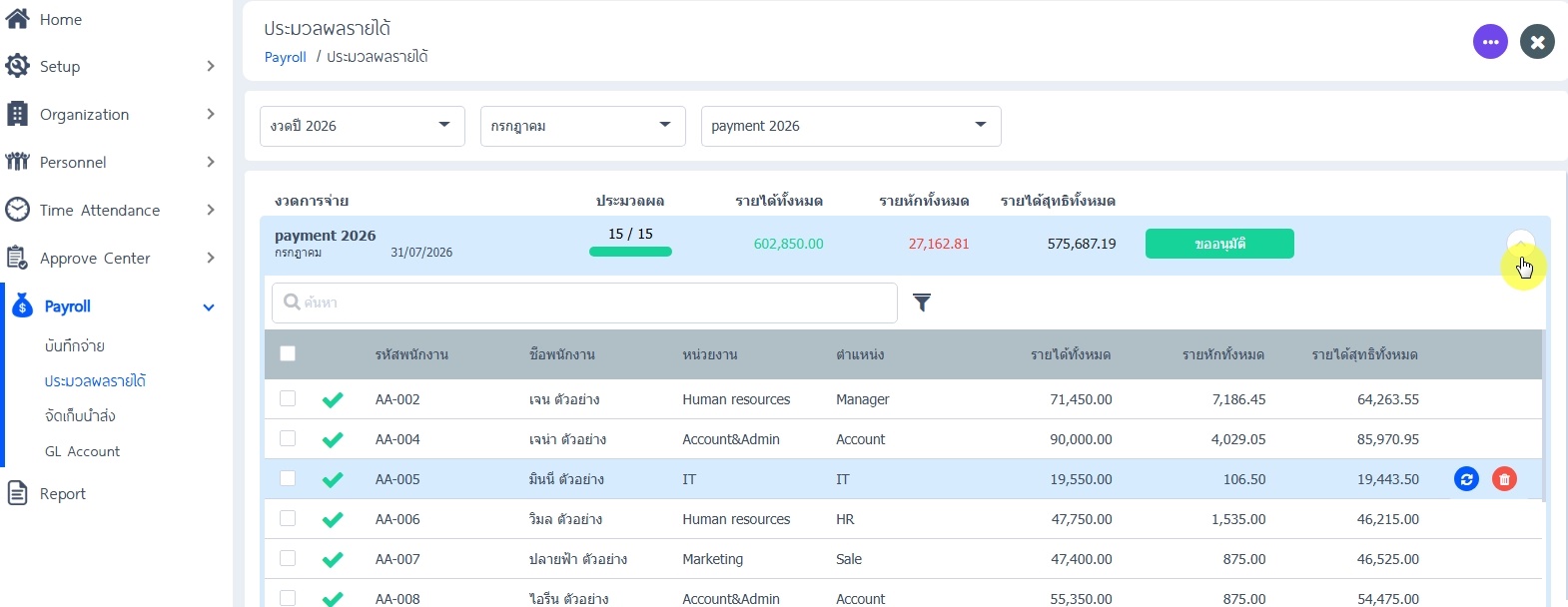The image size is (1568, 607).
Task: Check the box for employee AA-002
Action: click(x=288, y=398)
